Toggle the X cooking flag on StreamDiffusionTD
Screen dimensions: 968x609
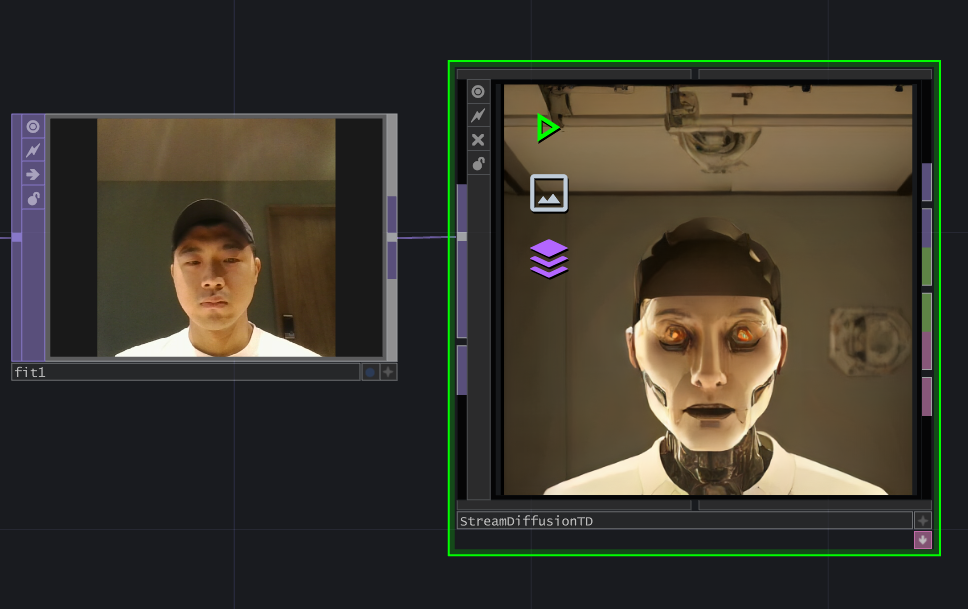coord(478,140)
